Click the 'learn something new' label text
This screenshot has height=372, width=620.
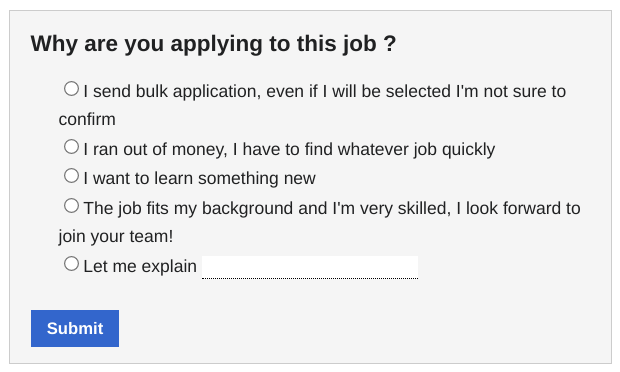coord(199,178)
